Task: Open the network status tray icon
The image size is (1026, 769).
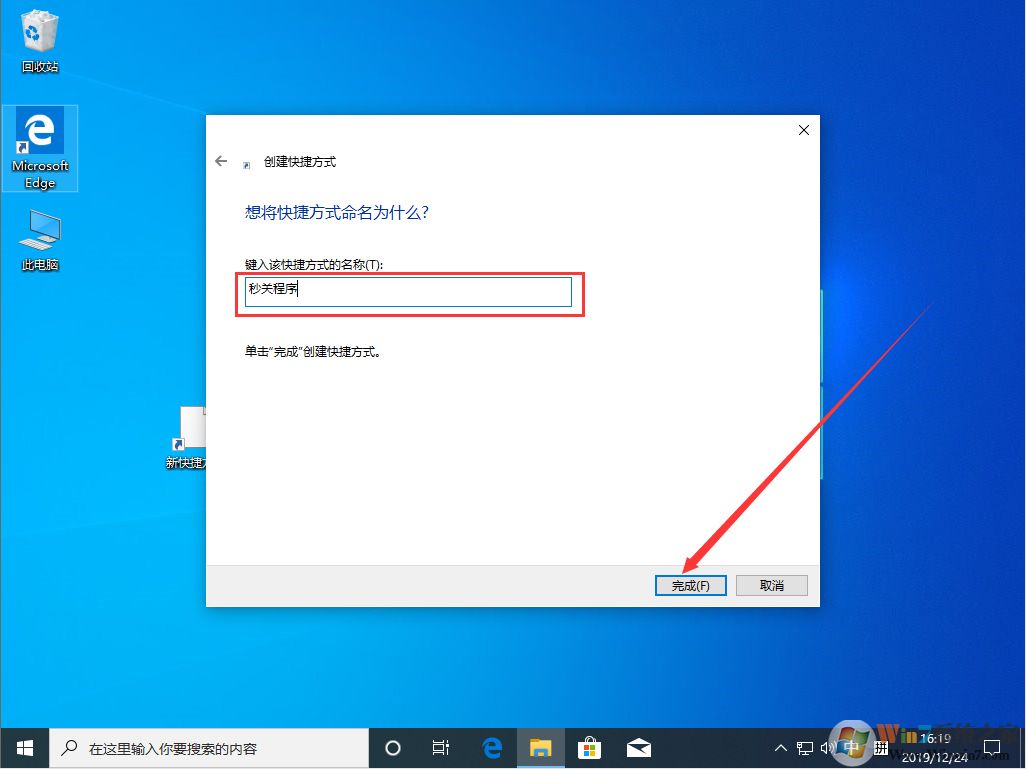Action: point(804,747)
